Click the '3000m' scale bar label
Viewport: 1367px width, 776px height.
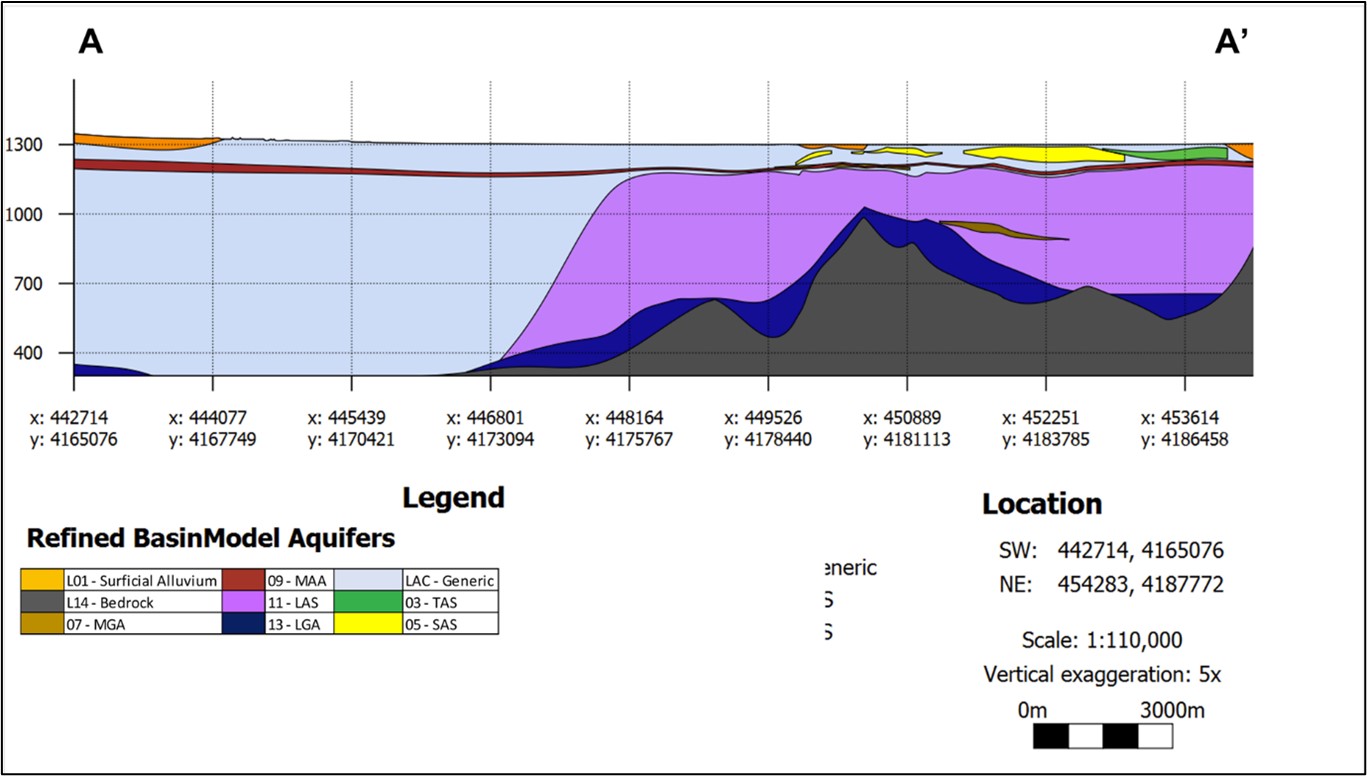[x=1172, y=711]
